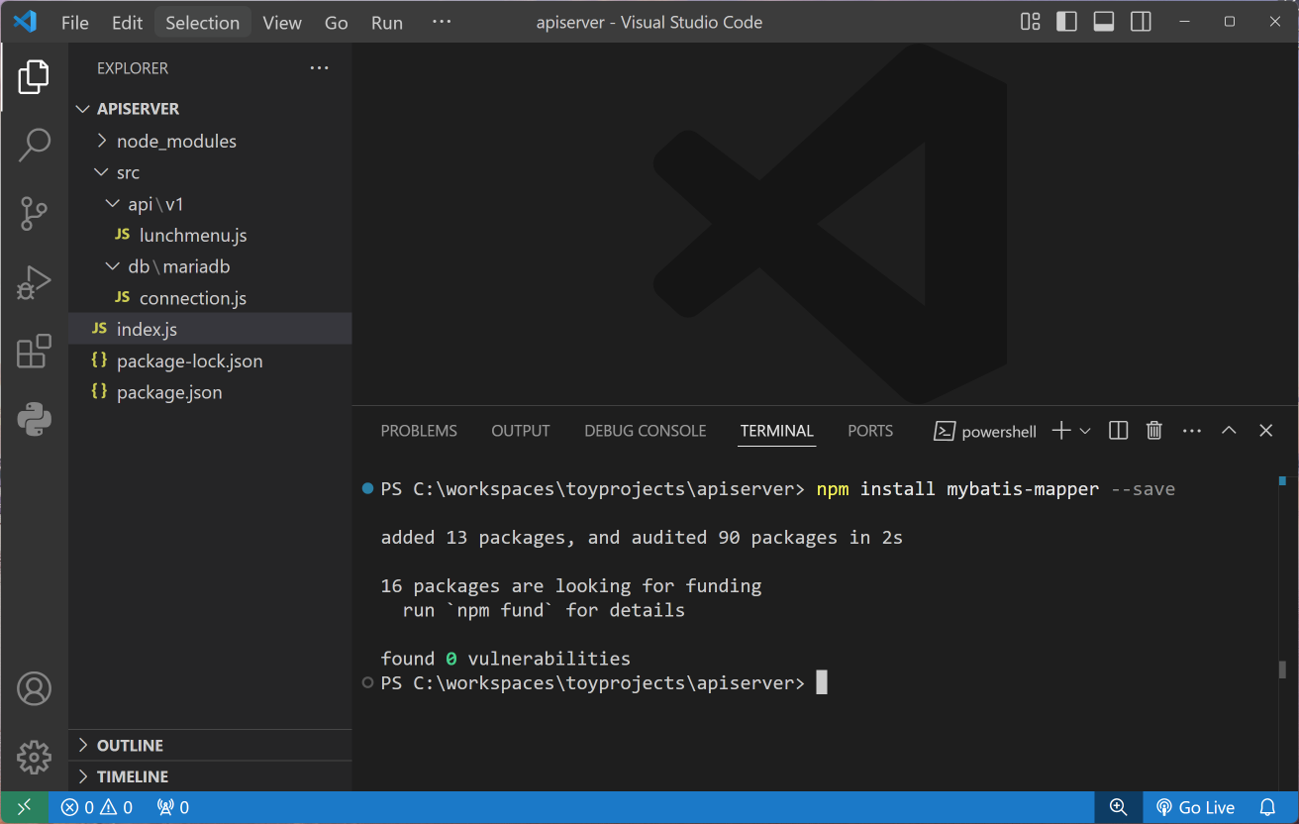Open the Python extension view
Viewport: 1299px width, 824px height.
[x=33, y=419]
